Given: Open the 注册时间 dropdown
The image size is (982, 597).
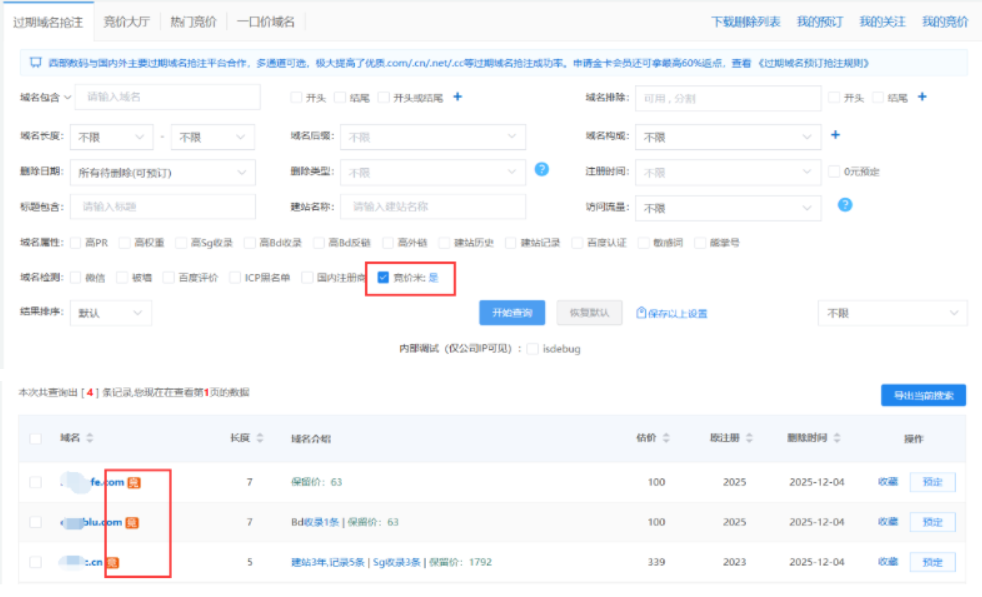Looking at the screenshot, I should 728,172.
